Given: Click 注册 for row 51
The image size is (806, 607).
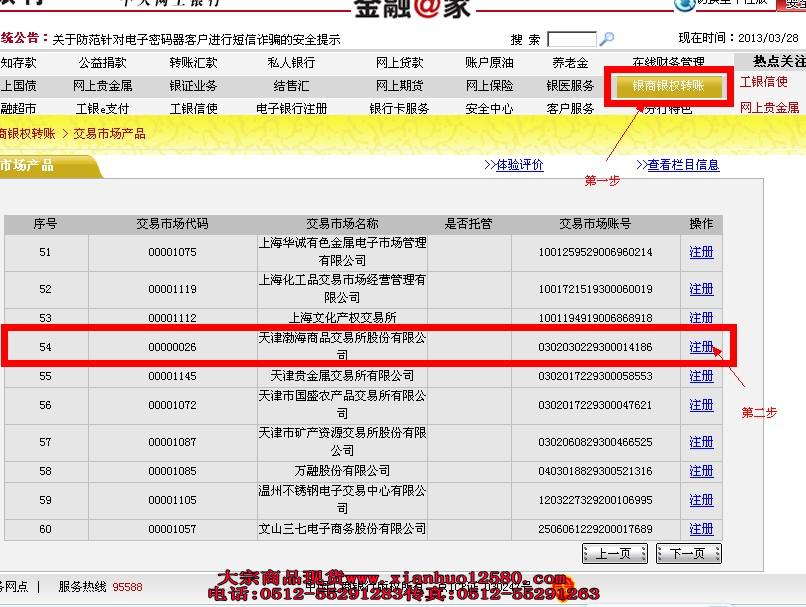Looking at the screenshot, I should (x=701, y=252).
